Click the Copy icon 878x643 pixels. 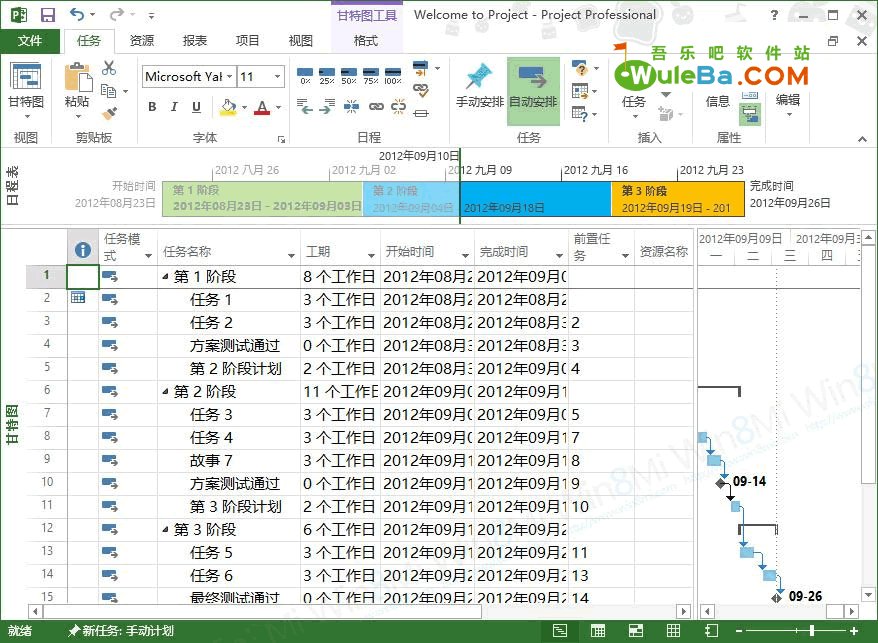pos(109,91)
